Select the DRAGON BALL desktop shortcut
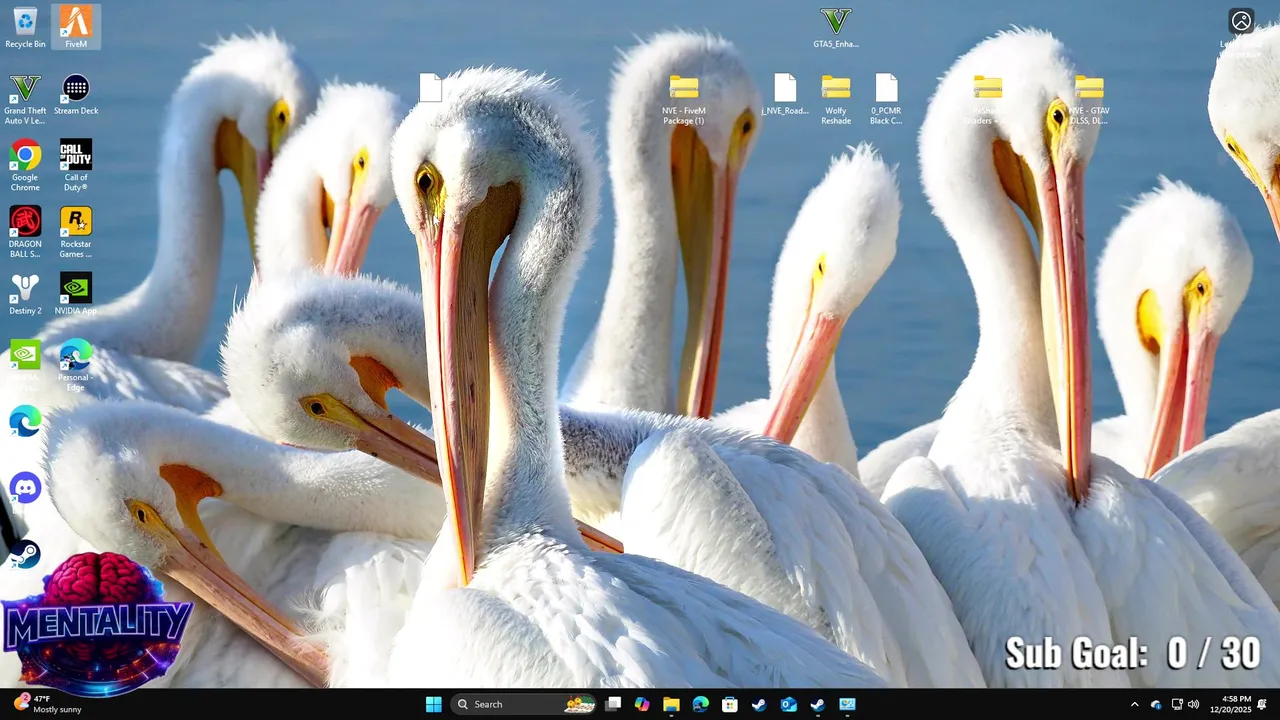 pyautogui.click(x=25, y=232)
